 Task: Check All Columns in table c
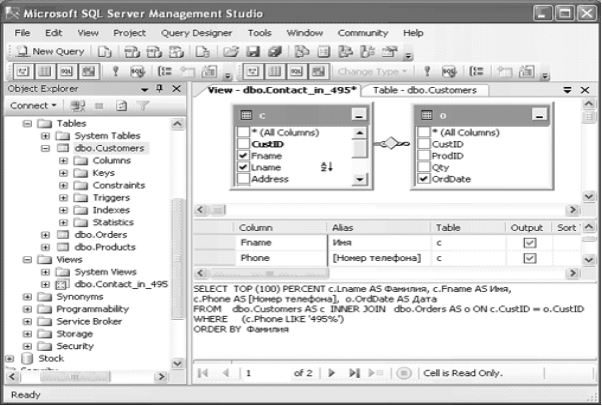pos(243,133)
